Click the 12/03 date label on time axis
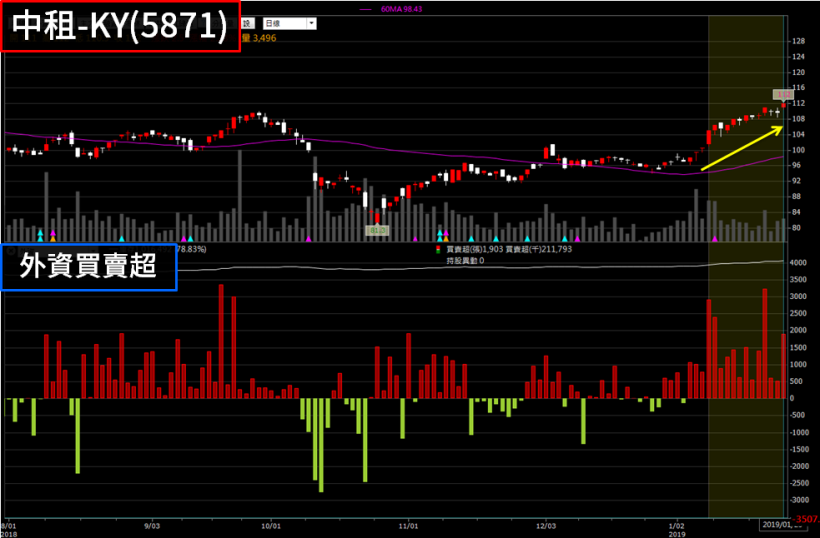The height and width of the screenshot is (538, 820). tap(545, 525)
